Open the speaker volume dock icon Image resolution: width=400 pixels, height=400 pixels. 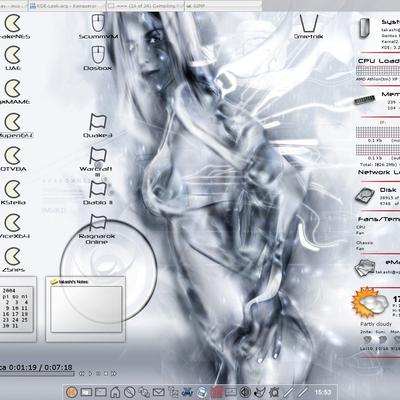click(246, 392)
